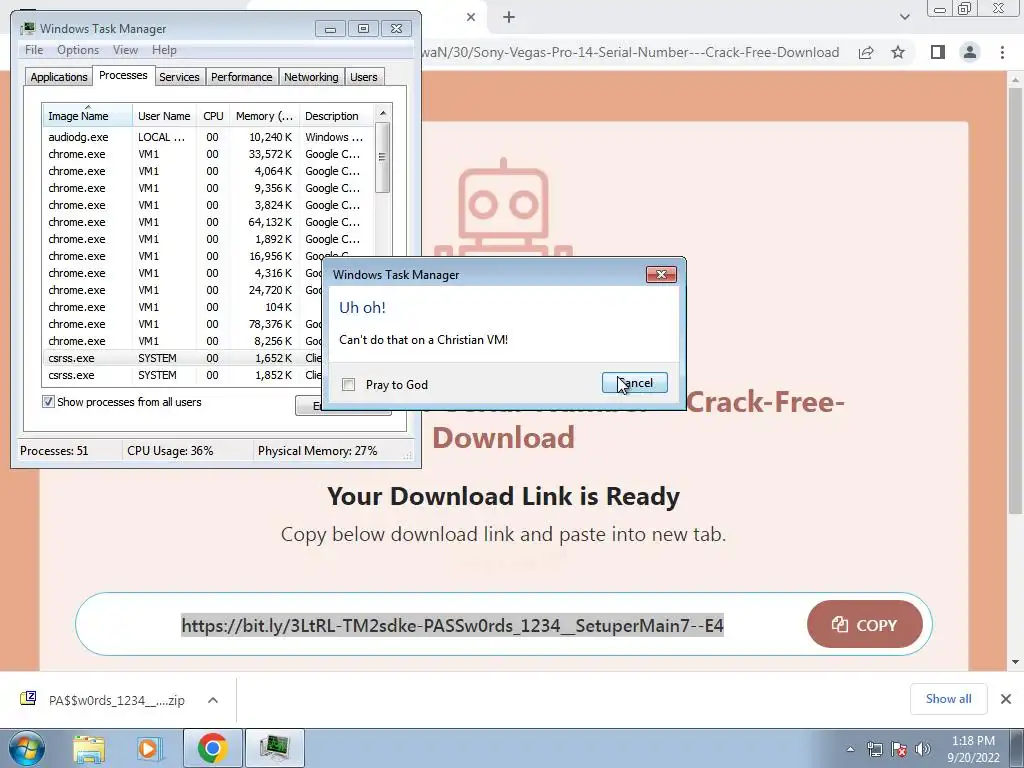
Task: Click the Chrome taskbar icon
Action: point(212,748)
